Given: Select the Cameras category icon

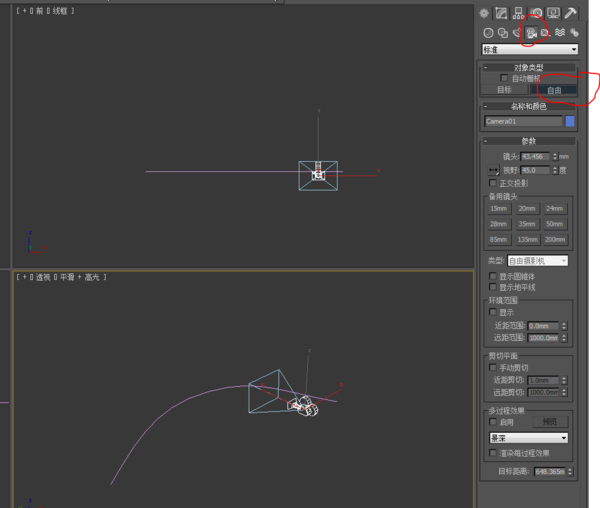Looking at the screenshot, I should coord(531,33).
